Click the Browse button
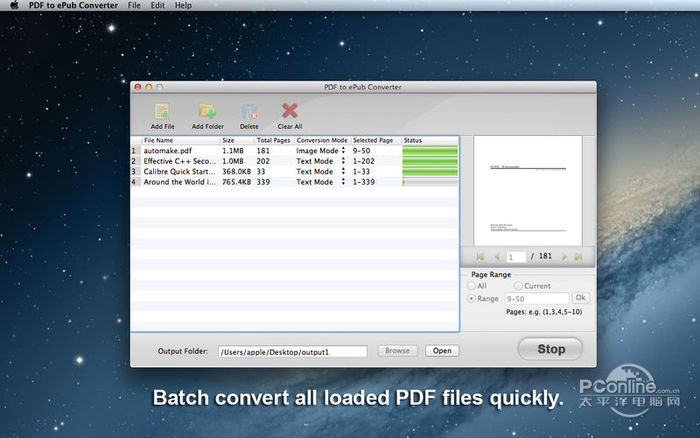Screen dimensions: 700x438 [397, 351]
